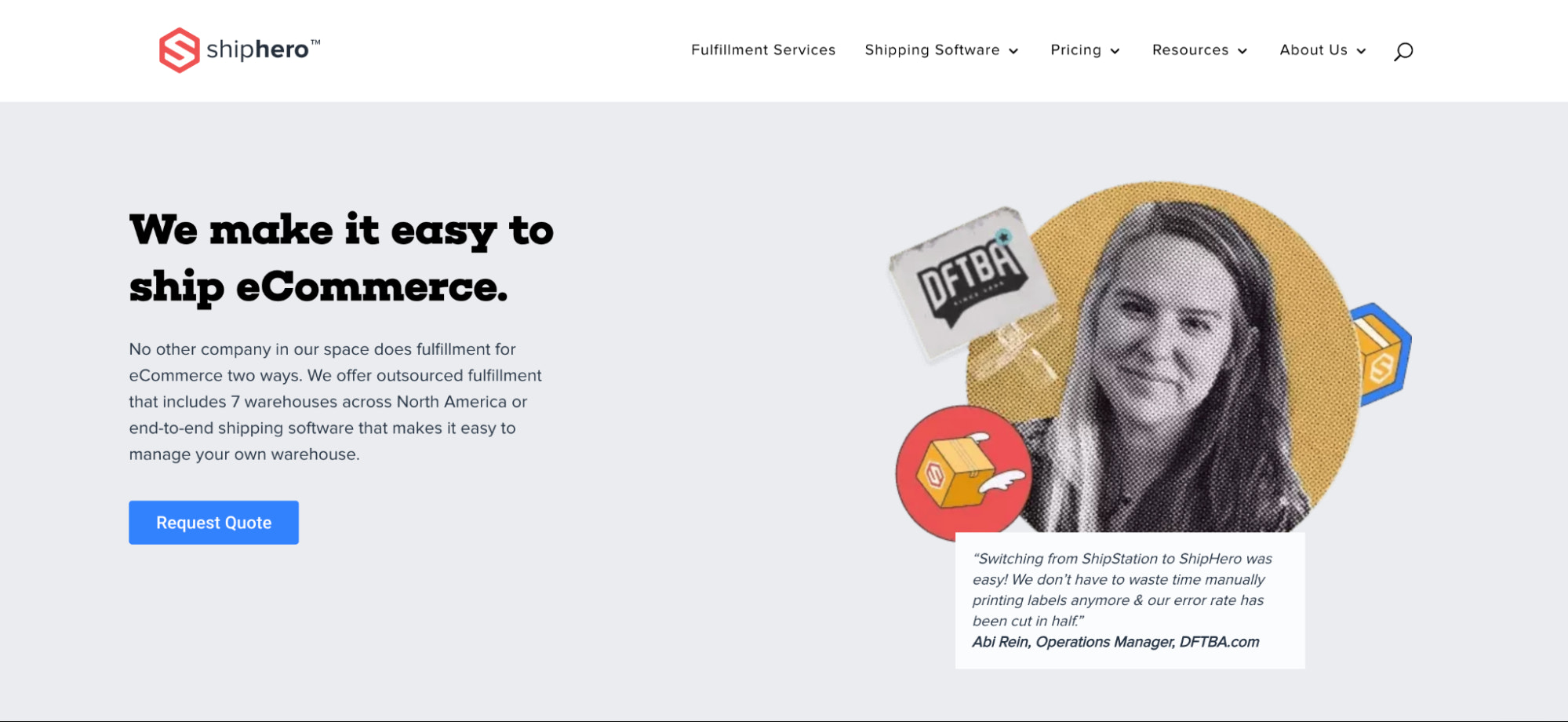Click the shiphero wordmark text
The height and width of the screenshot is (722, 1568).
click(263, 49)
